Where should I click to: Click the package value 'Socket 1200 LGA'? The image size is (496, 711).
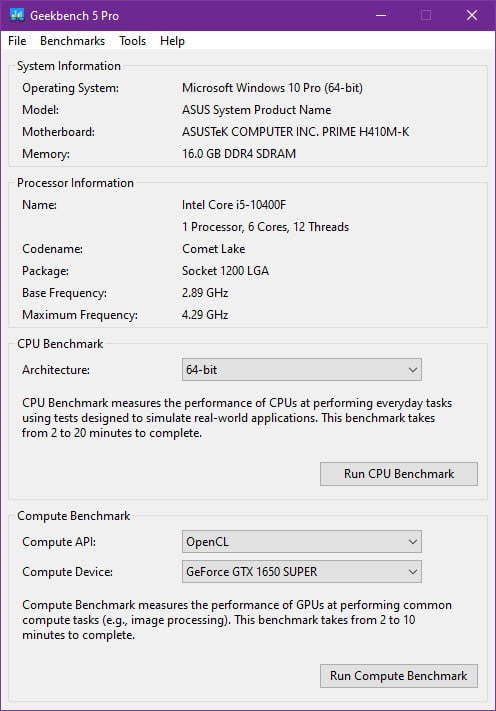tap(225, 271)
